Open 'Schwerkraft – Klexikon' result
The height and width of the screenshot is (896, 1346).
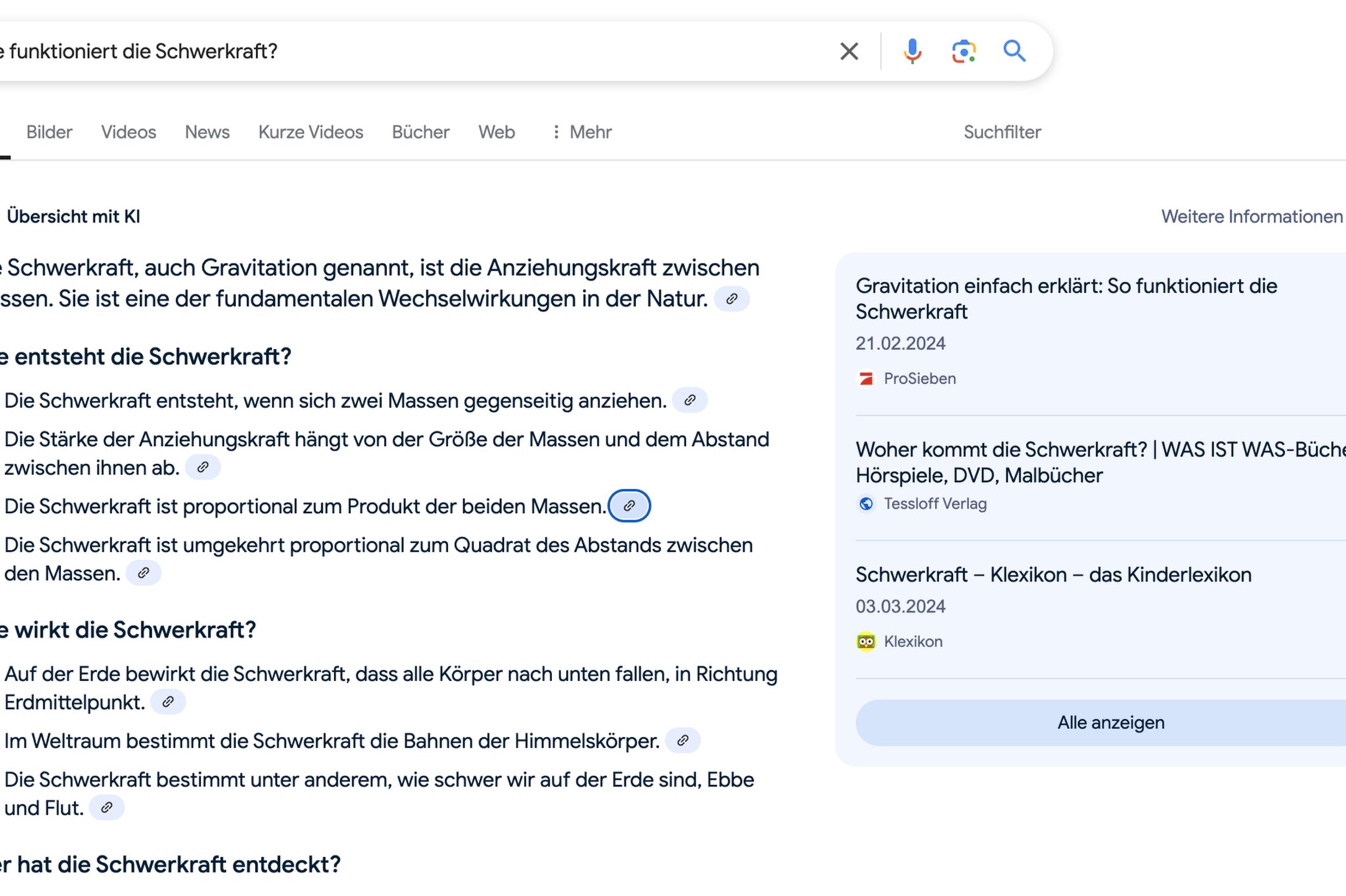click(x=1054, y=574)
